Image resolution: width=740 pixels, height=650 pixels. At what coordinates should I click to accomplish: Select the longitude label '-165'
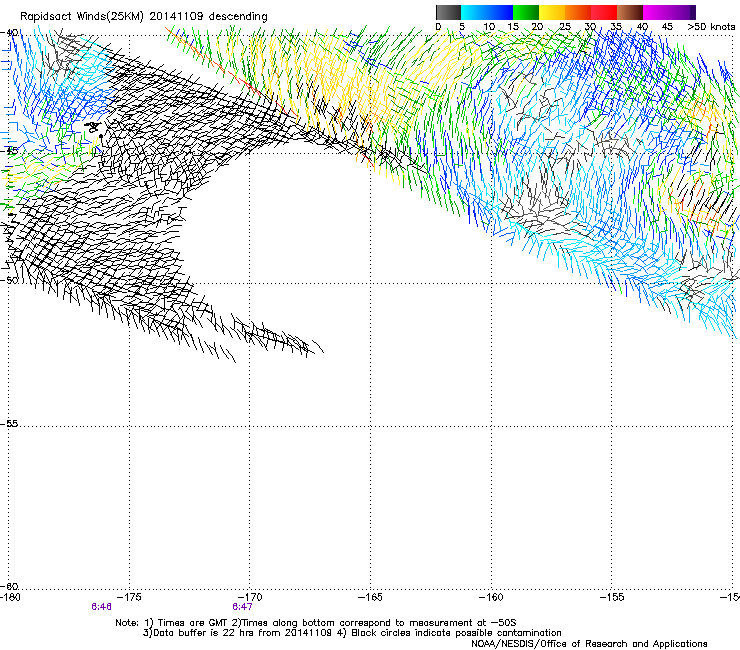click(x=370, y=597)
